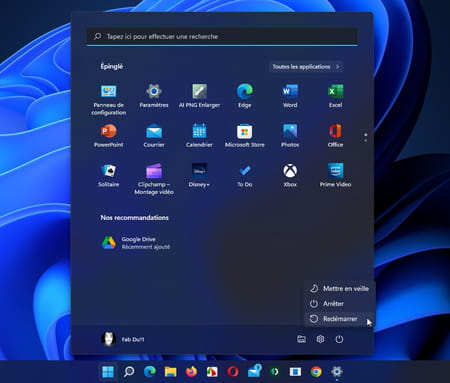Launch AI PNG Enlarger
Viewport: 450px width, 383px height.
click(x=199, y=96)
